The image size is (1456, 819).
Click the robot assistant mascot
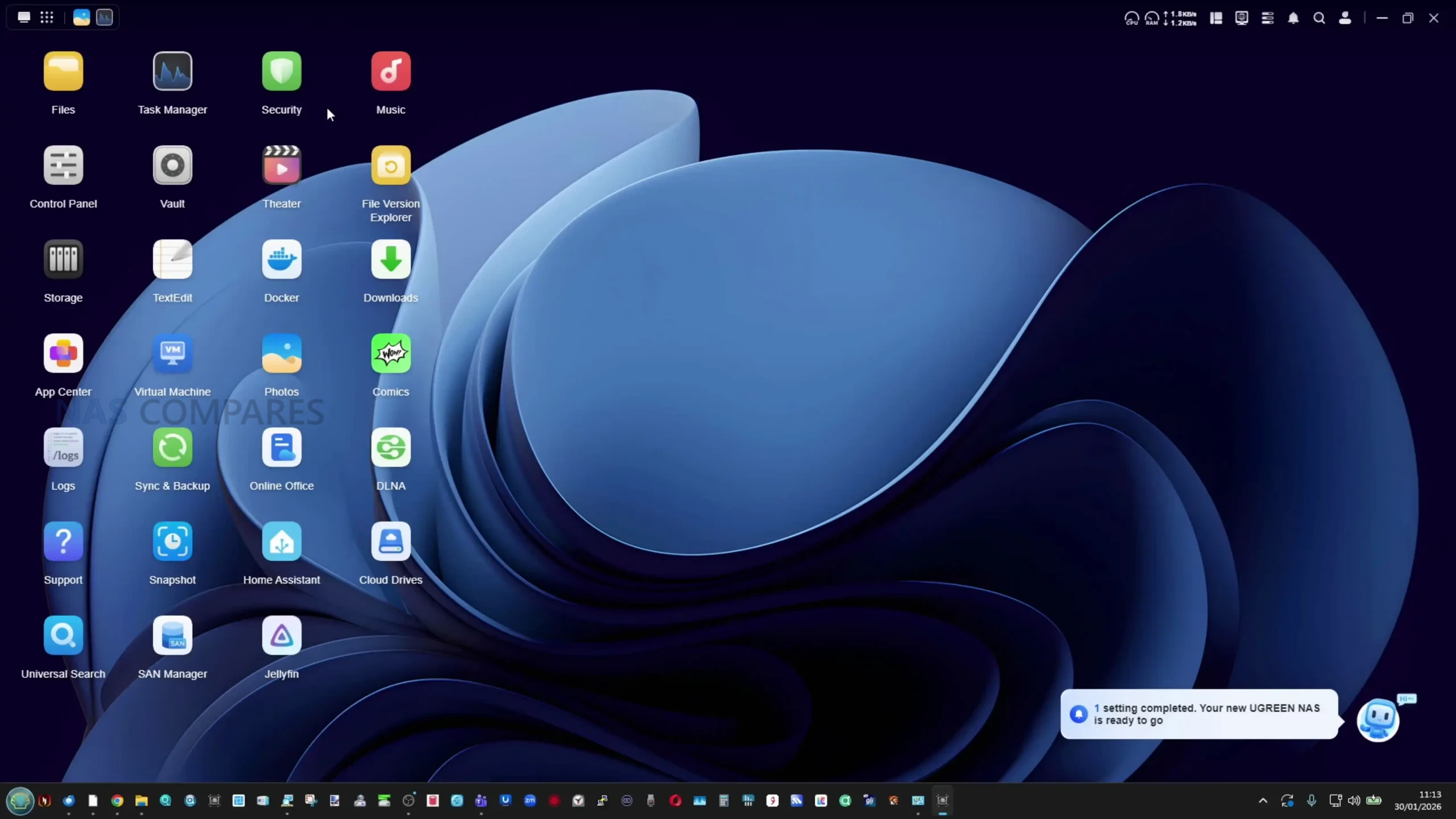[1378, 719]
